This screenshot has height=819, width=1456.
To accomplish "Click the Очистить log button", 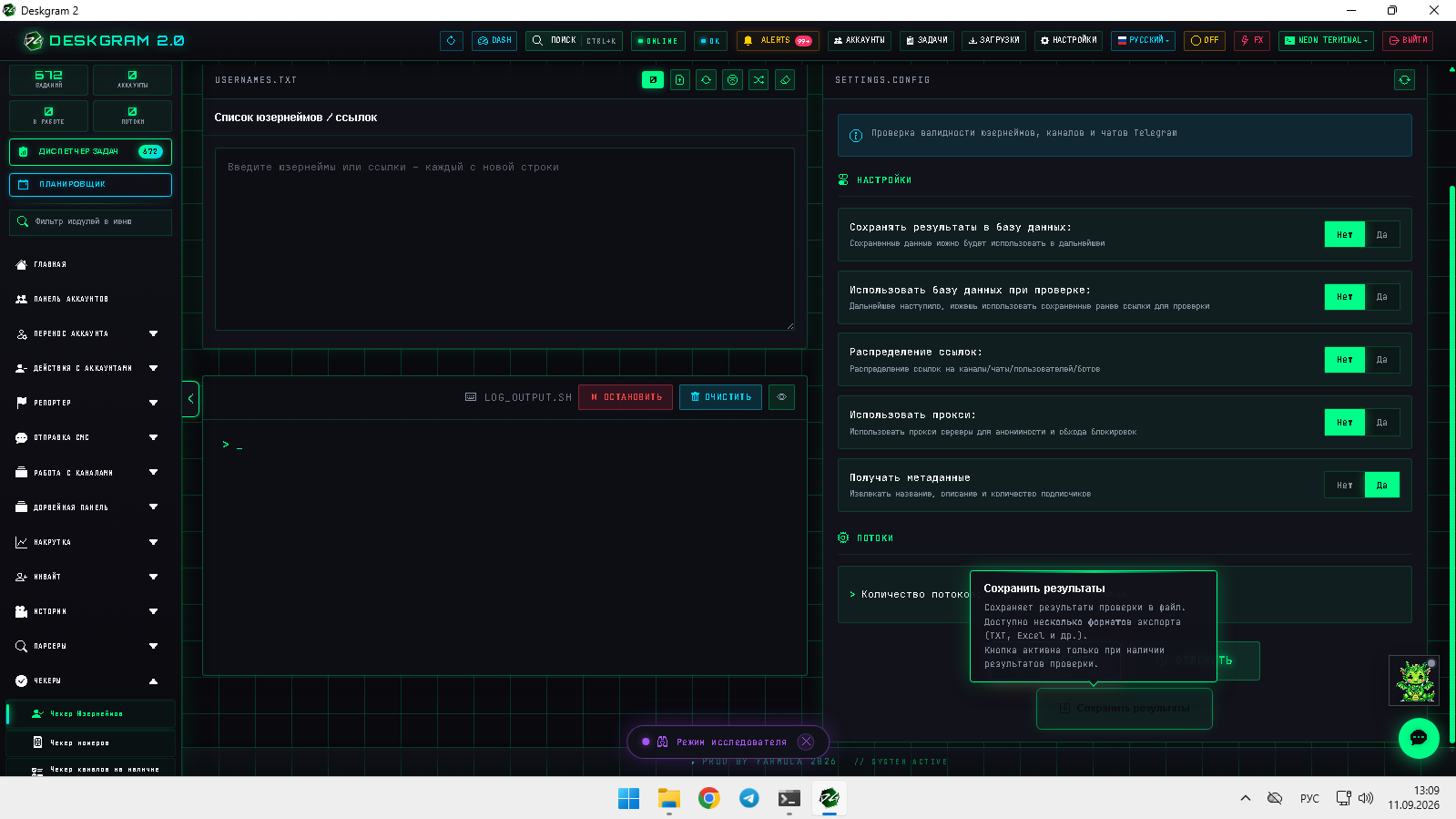I will (x=721, y=397).
